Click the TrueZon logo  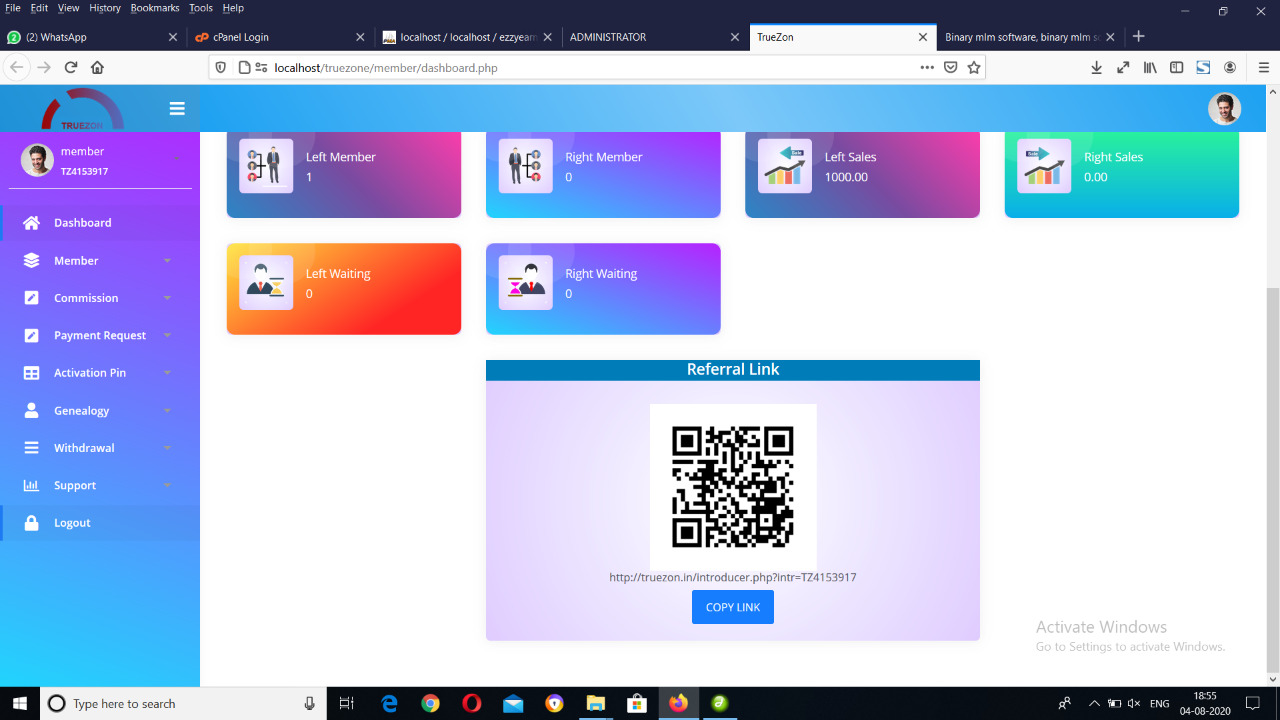[82, 110]
